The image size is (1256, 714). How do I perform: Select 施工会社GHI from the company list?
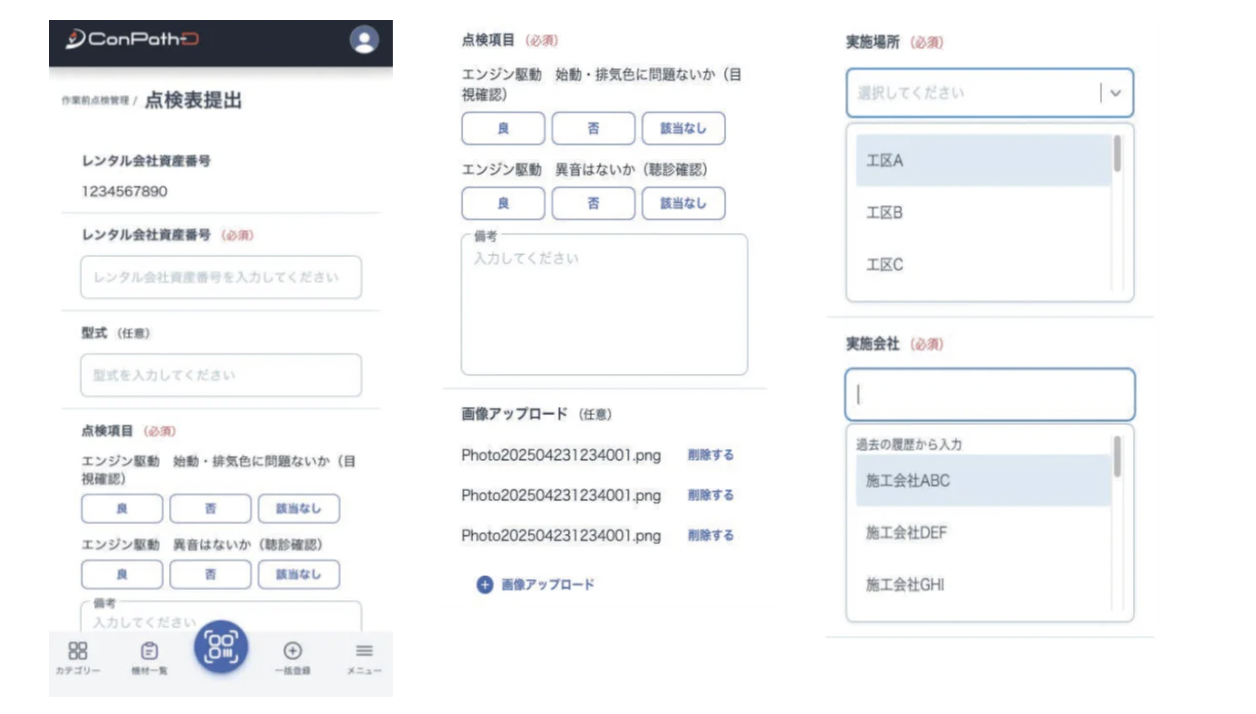(905, 585)
